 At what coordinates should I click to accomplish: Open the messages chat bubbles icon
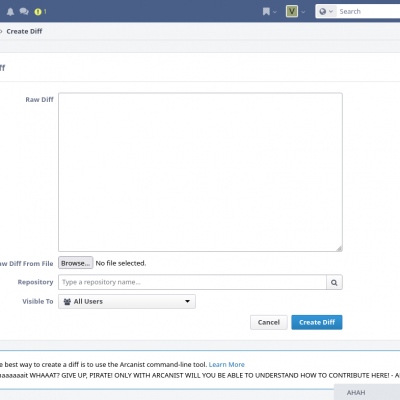pyautogui.click(x=24, y=12)
